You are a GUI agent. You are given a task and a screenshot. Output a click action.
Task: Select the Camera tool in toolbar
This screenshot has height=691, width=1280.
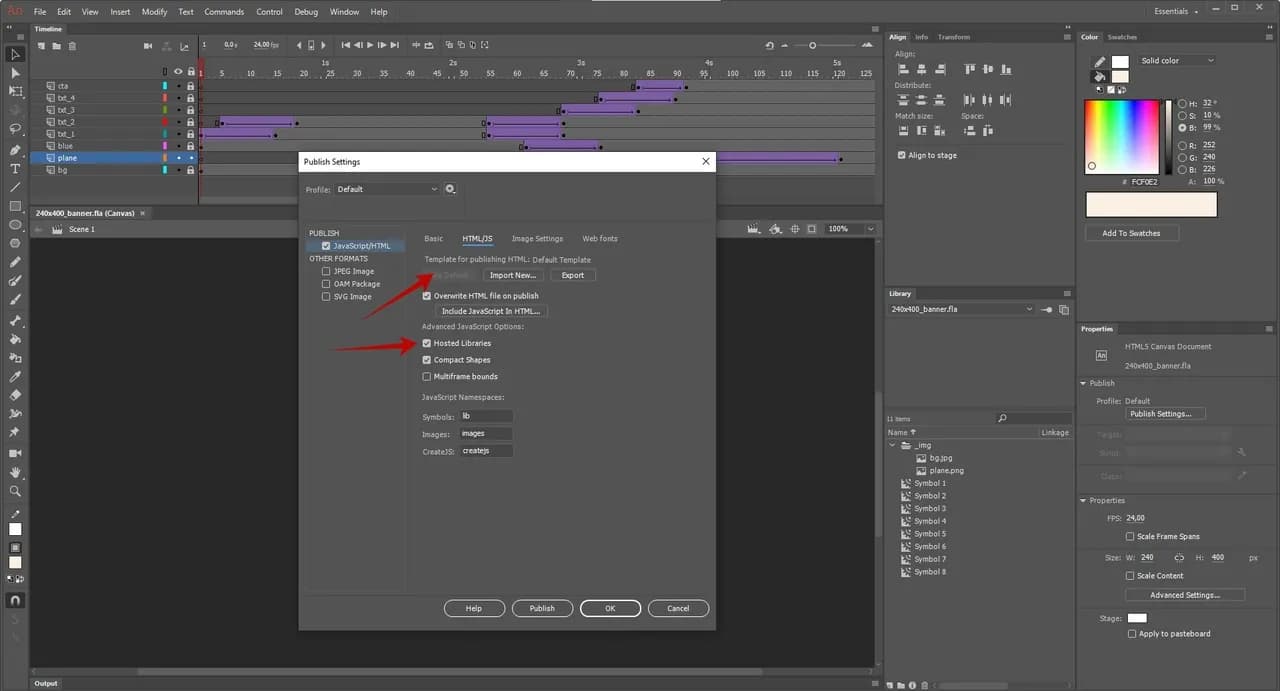click(x=15, y=453)
